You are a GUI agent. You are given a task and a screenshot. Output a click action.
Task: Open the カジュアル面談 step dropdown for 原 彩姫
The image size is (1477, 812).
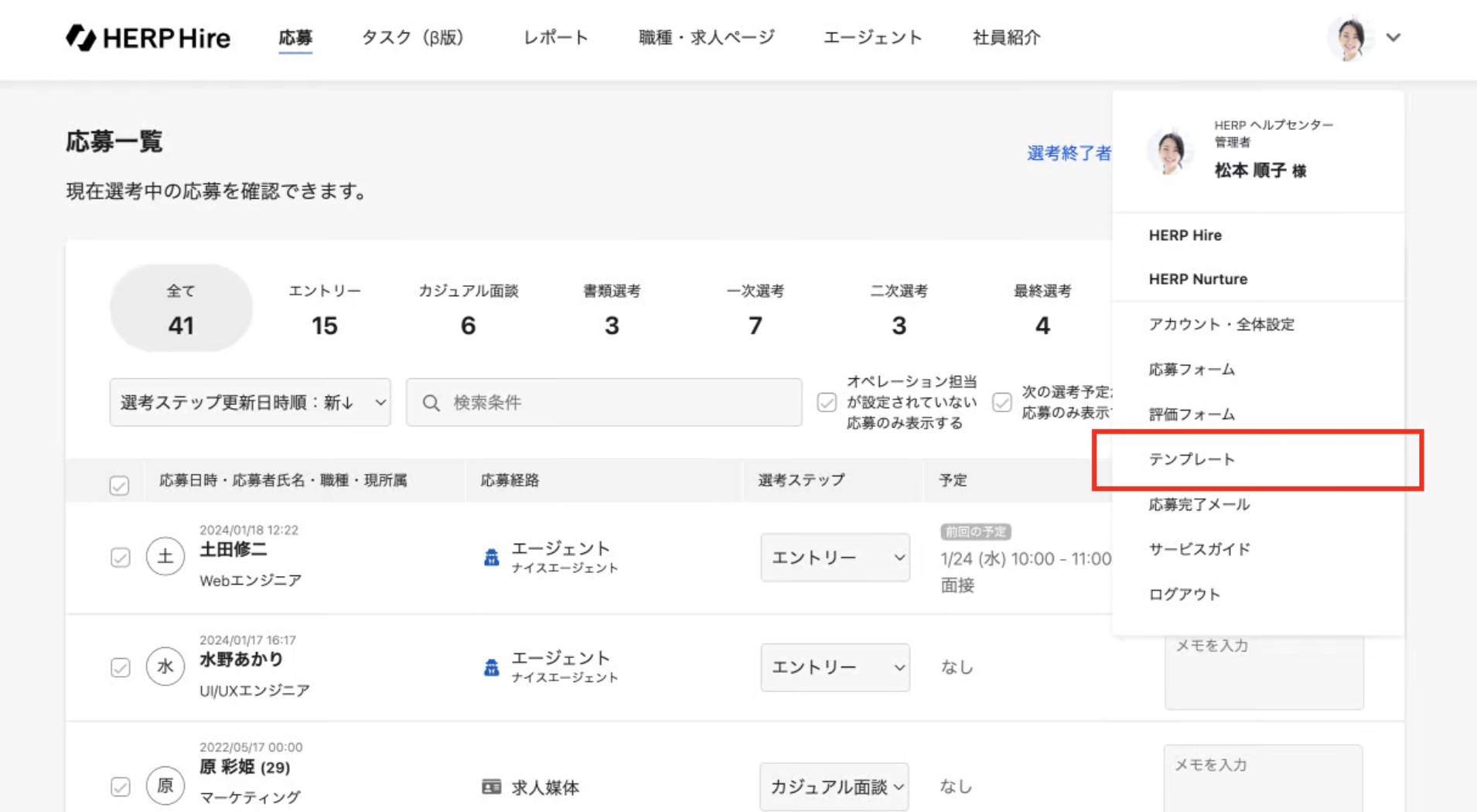[x=834, y=786]
